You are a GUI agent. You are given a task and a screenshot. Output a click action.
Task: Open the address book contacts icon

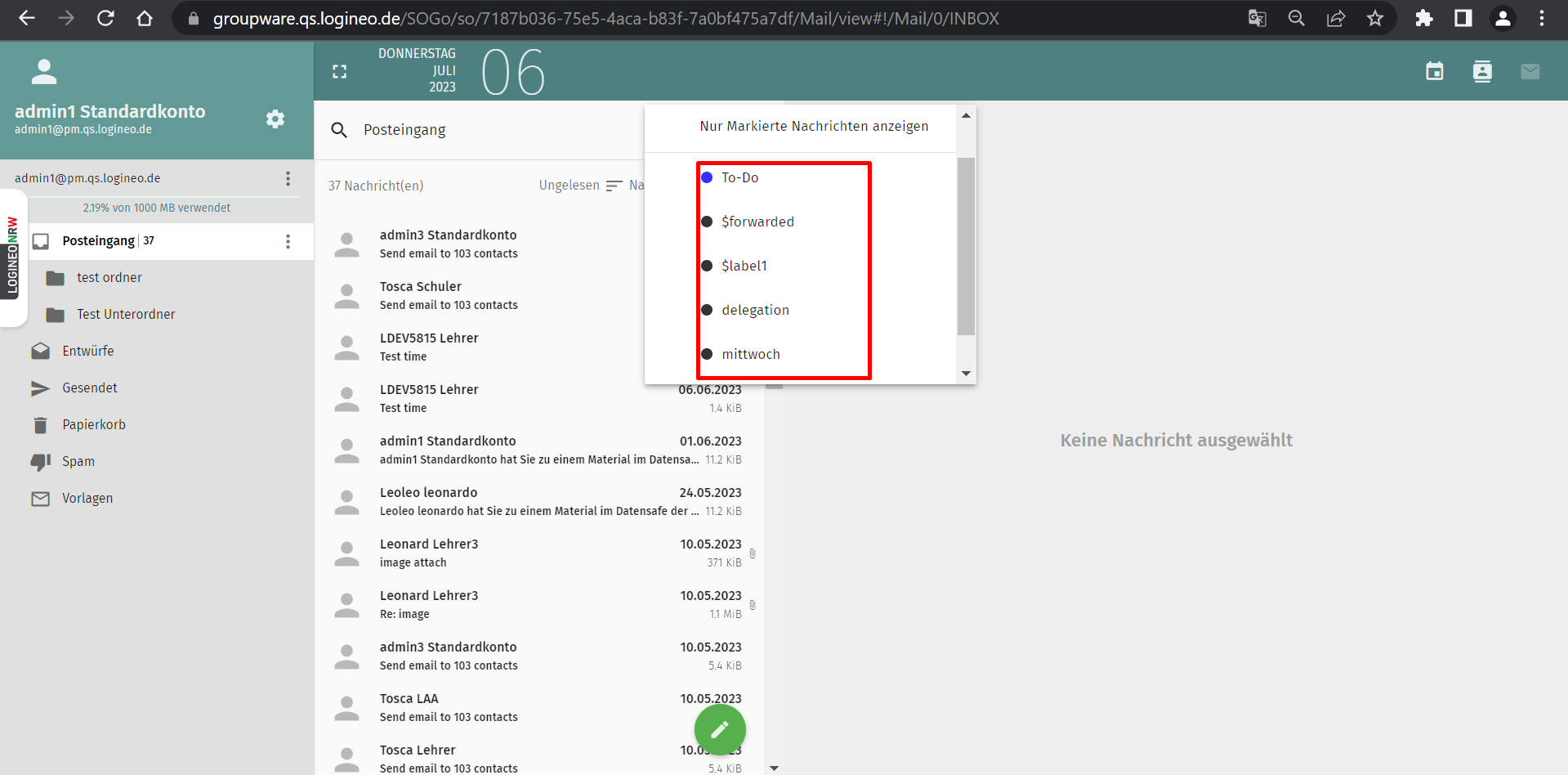[x=1481, y=72]
